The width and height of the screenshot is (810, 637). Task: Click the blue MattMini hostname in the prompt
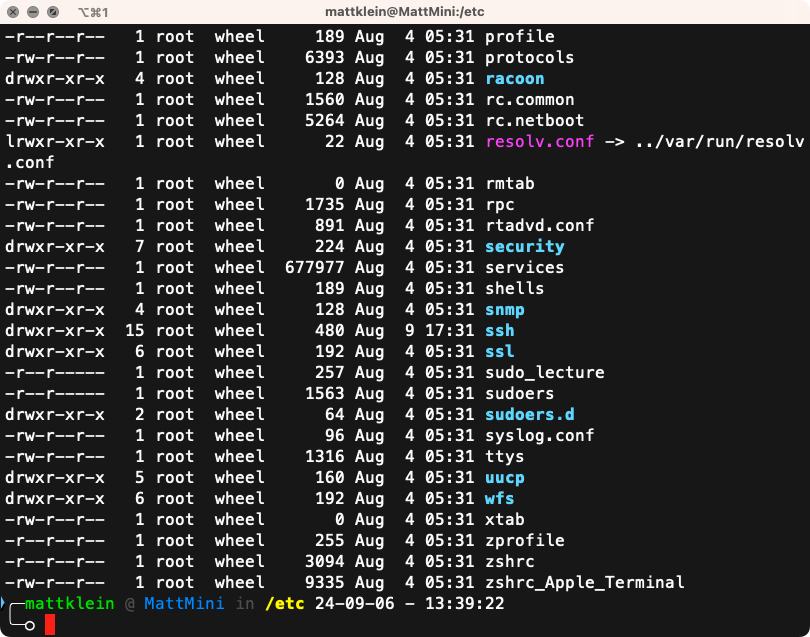click(x=184, y=603)
